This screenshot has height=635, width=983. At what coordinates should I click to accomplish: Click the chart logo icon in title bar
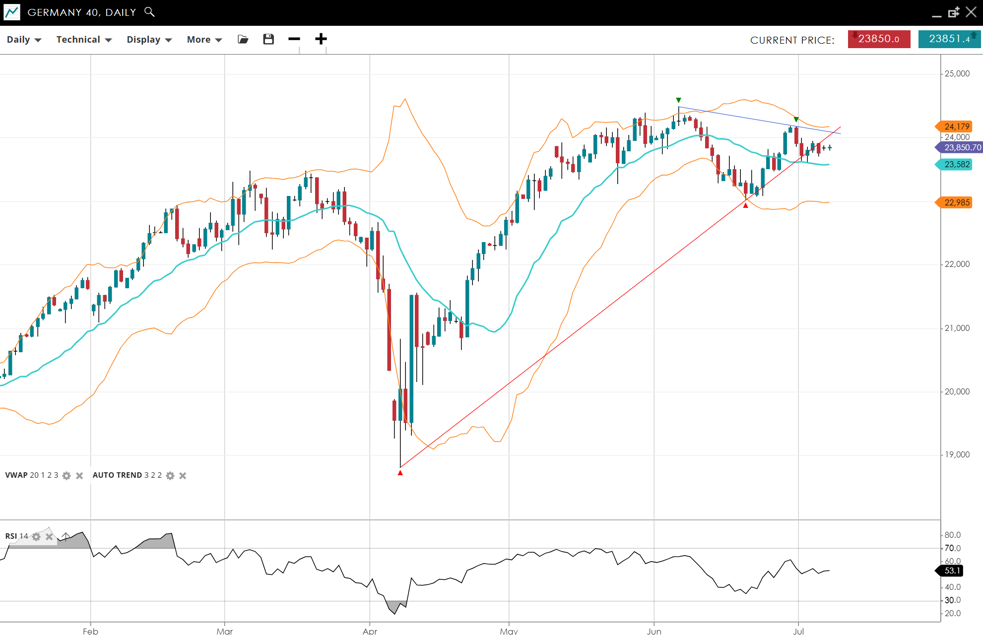click(12, 12)
